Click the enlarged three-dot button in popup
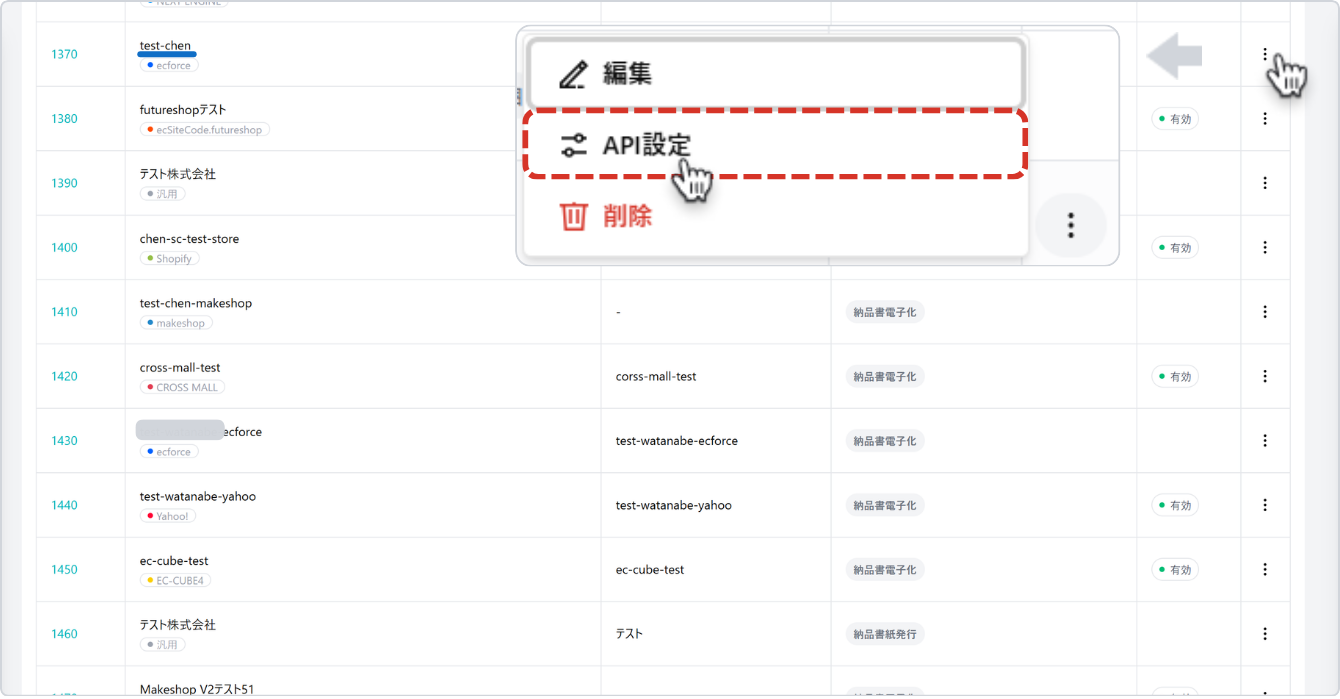The image size is (1340, 699). coord(1070,225)
